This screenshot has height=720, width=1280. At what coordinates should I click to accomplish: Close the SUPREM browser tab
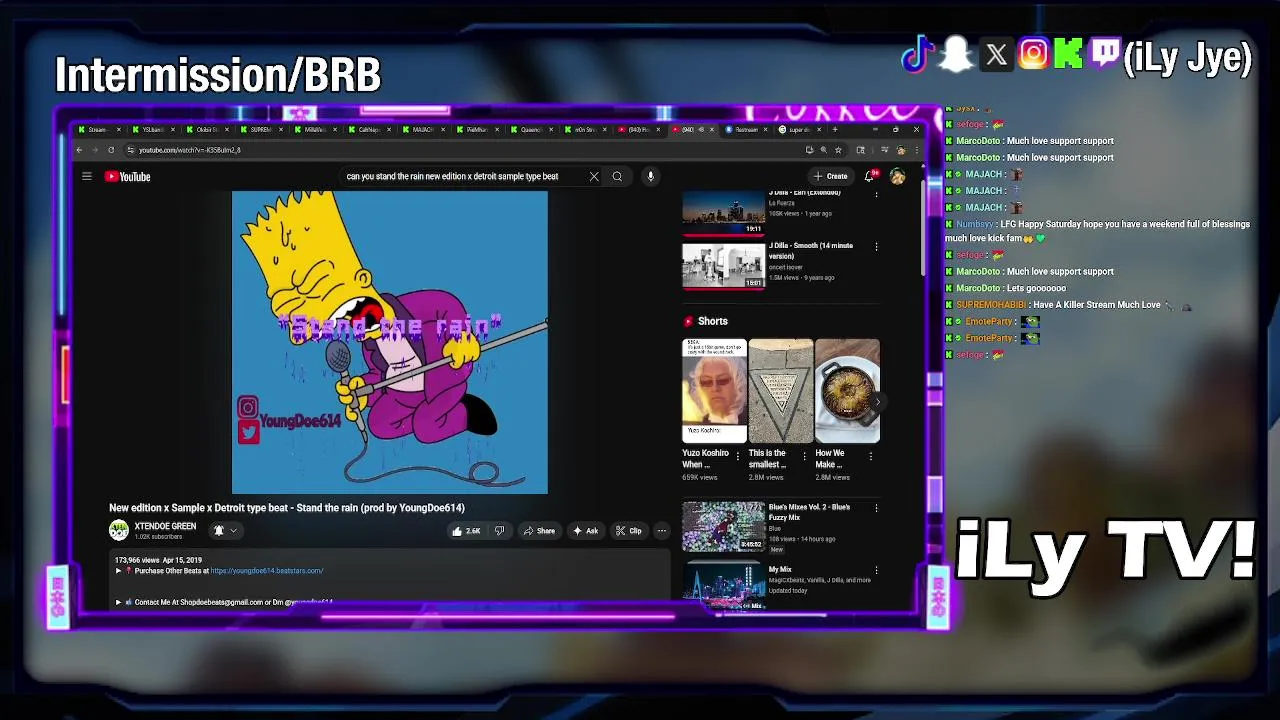tap(282, 129)
